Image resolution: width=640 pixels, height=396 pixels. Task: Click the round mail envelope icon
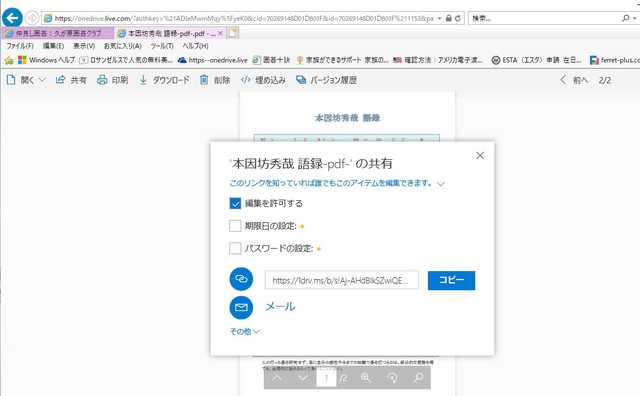pos(241,307)
